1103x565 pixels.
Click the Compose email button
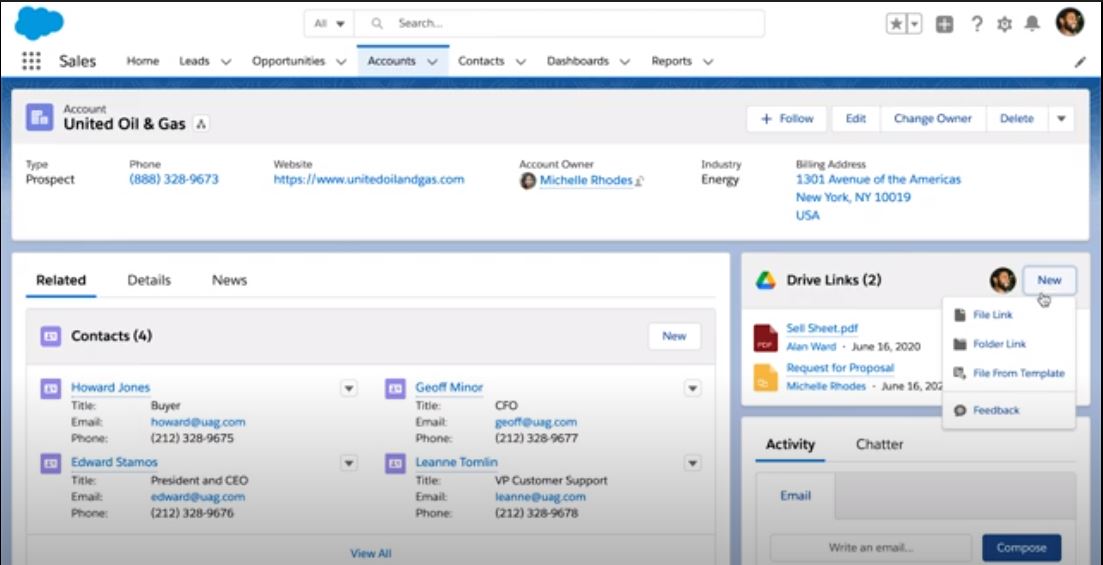point(1021,547)
